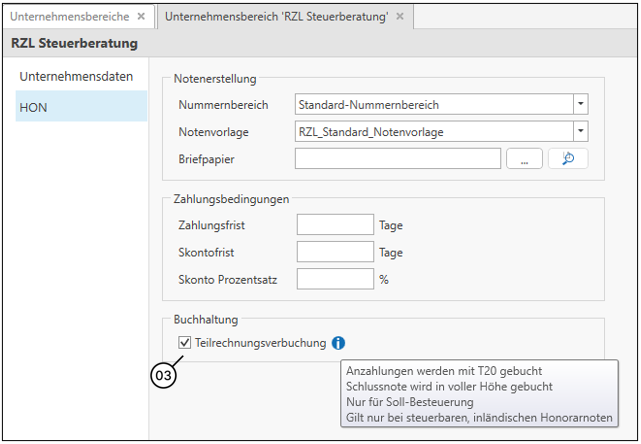The image size is (641, 444).
Task: Open the Nummernbereich dropdown arrow
Action: [x=580, y=104]
